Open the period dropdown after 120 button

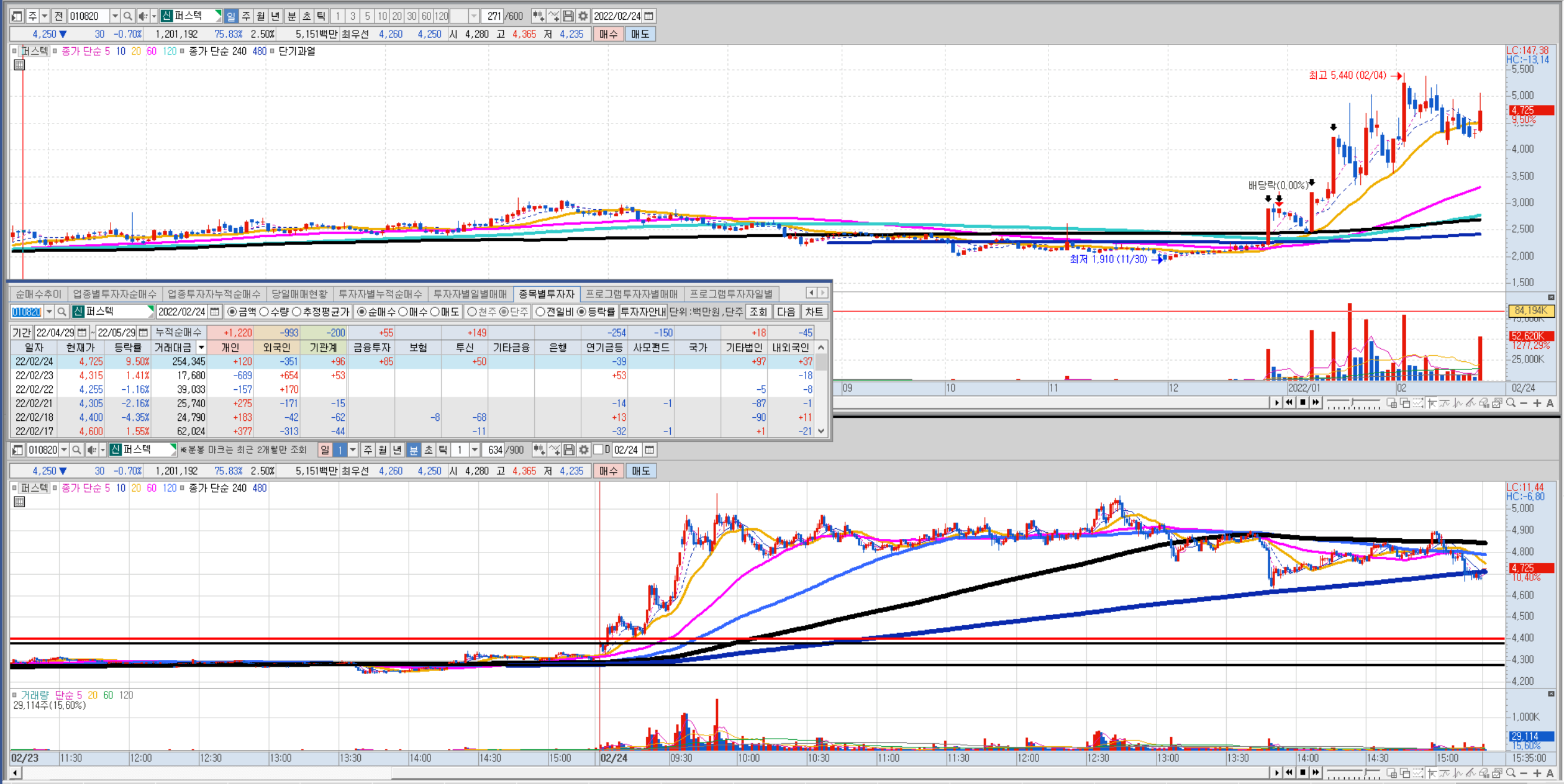click(474, 16)
